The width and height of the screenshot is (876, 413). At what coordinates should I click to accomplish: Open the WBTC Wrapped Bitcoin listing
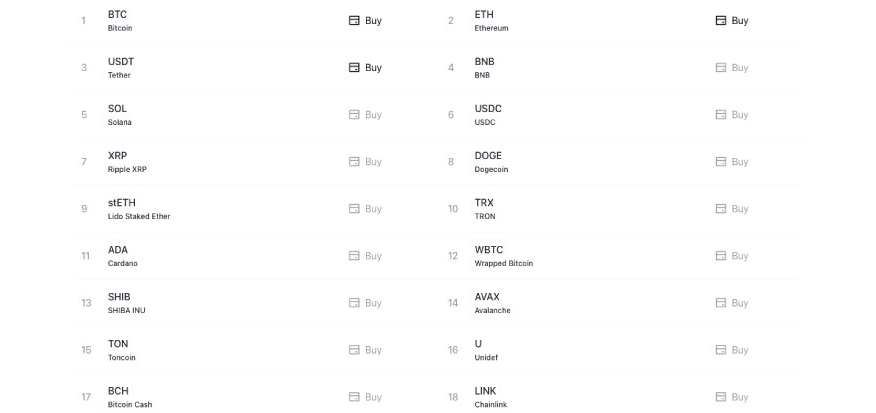[x=503, y=255]
